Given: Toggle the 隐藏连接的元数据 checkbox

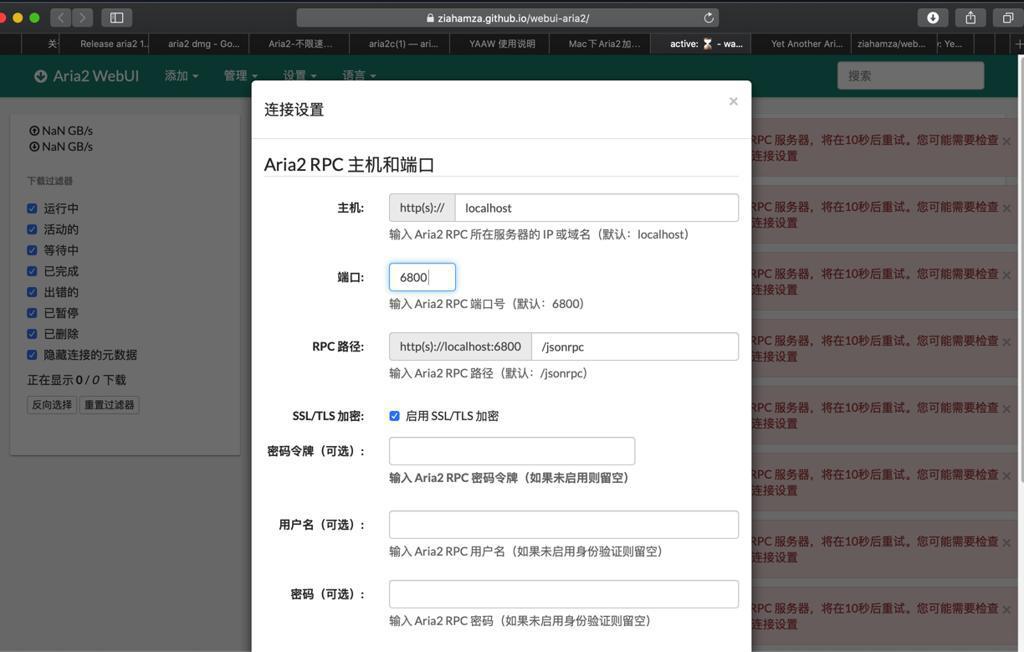Looking at the screenshot, I should (x=32, y=355).
